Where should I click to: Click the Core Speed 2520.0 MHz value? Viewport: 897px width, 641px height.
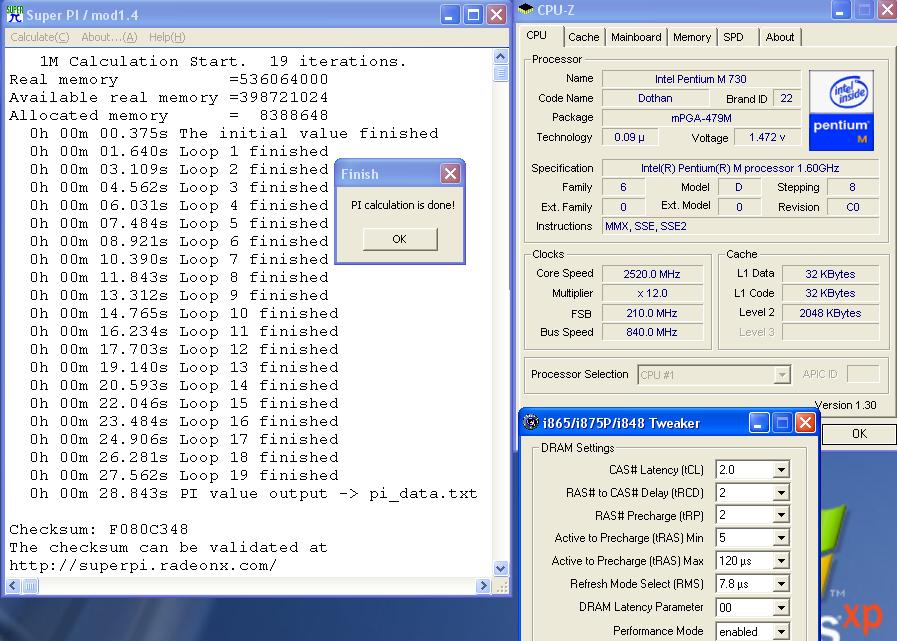coord(652,274)
